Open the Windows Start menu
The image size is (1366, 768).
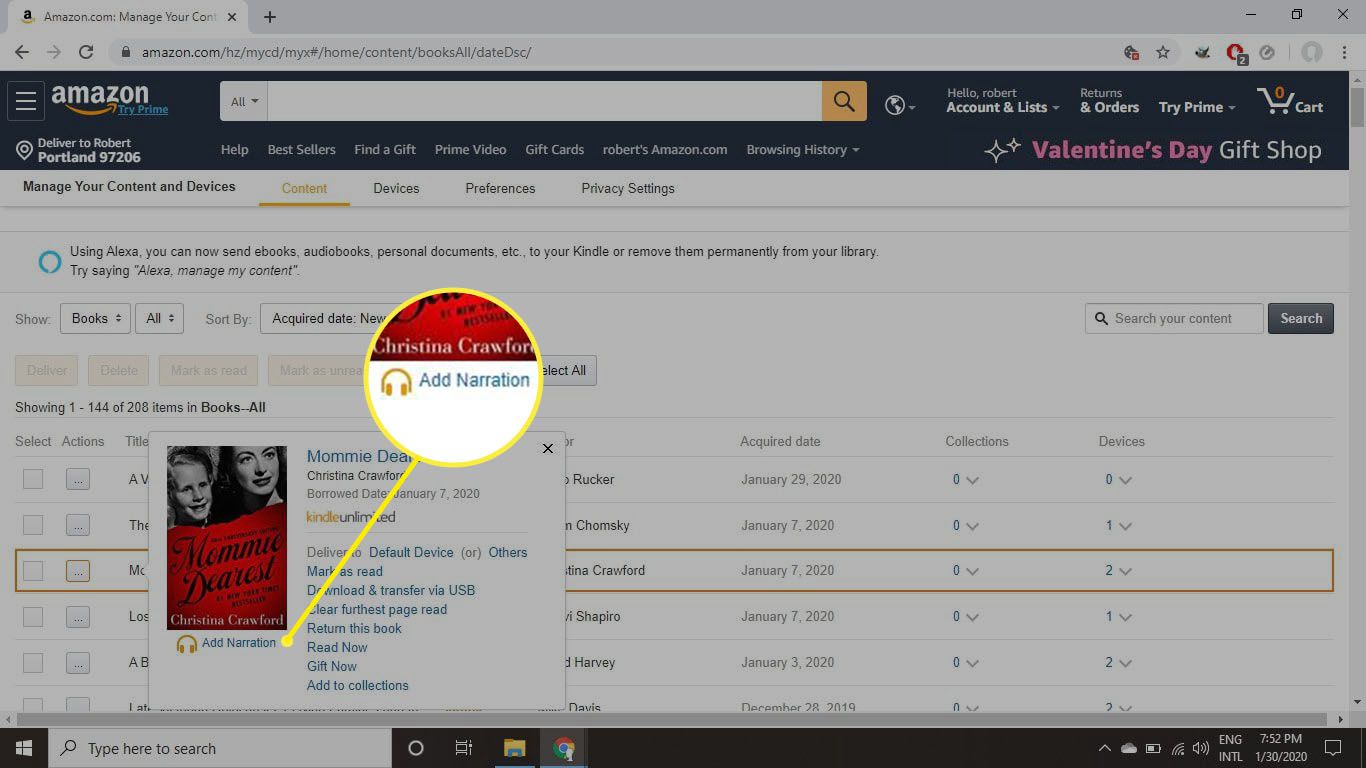24,748
